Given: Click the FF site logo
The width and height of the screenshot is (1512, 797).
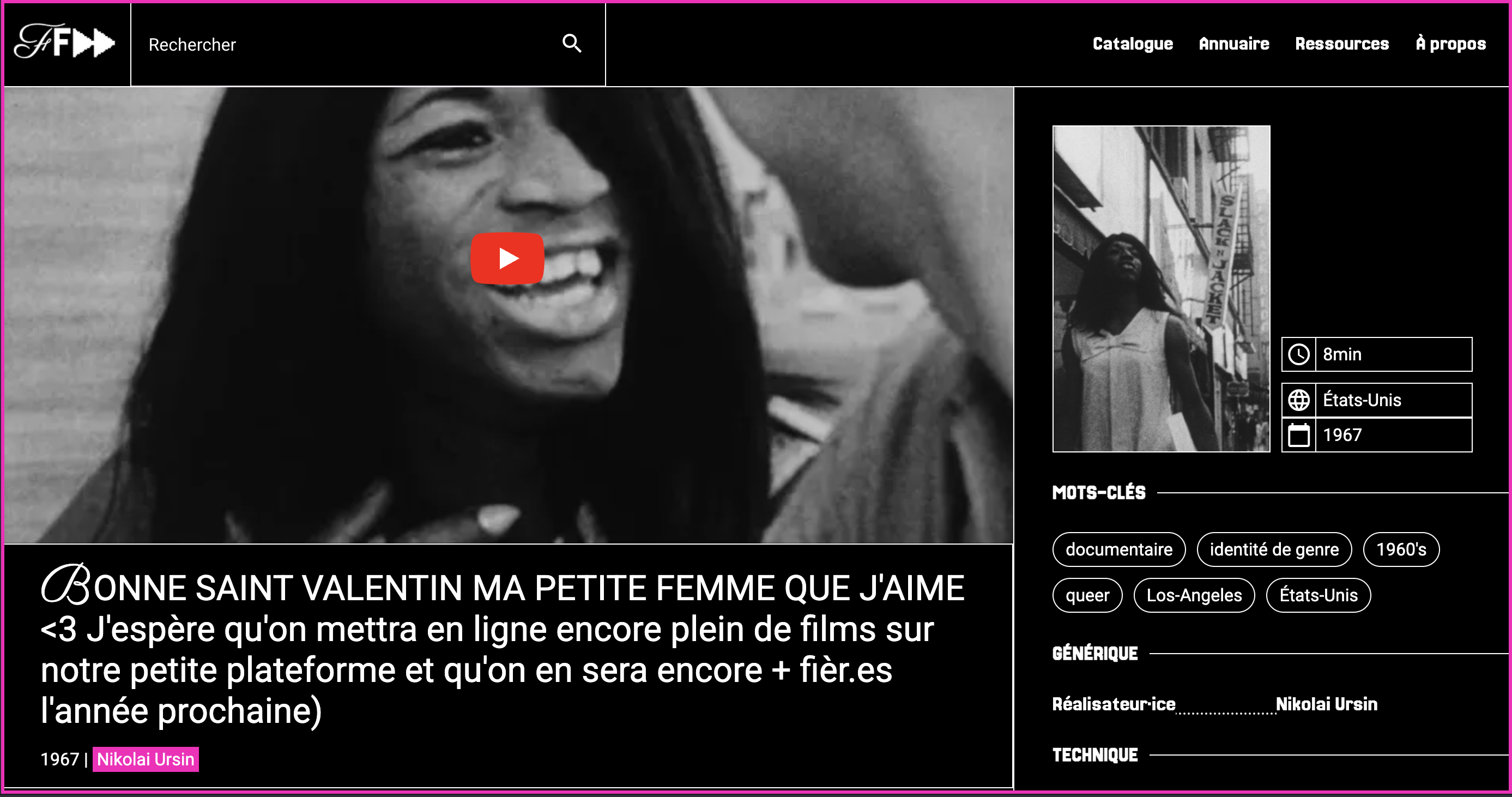Looking at the screenshot, I should (64, 41).
